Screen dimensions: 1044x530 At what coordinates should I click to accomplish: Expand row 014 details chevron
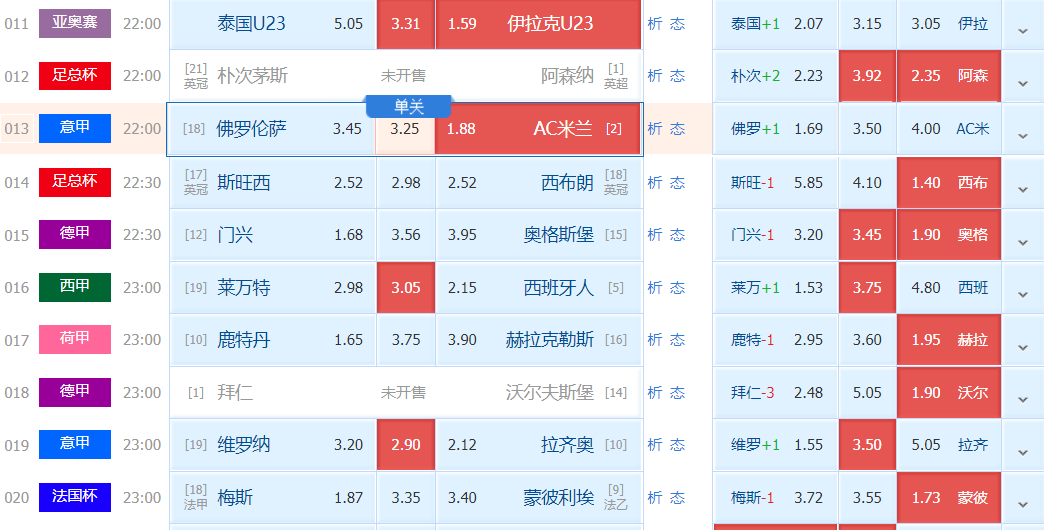point(1023,190)
